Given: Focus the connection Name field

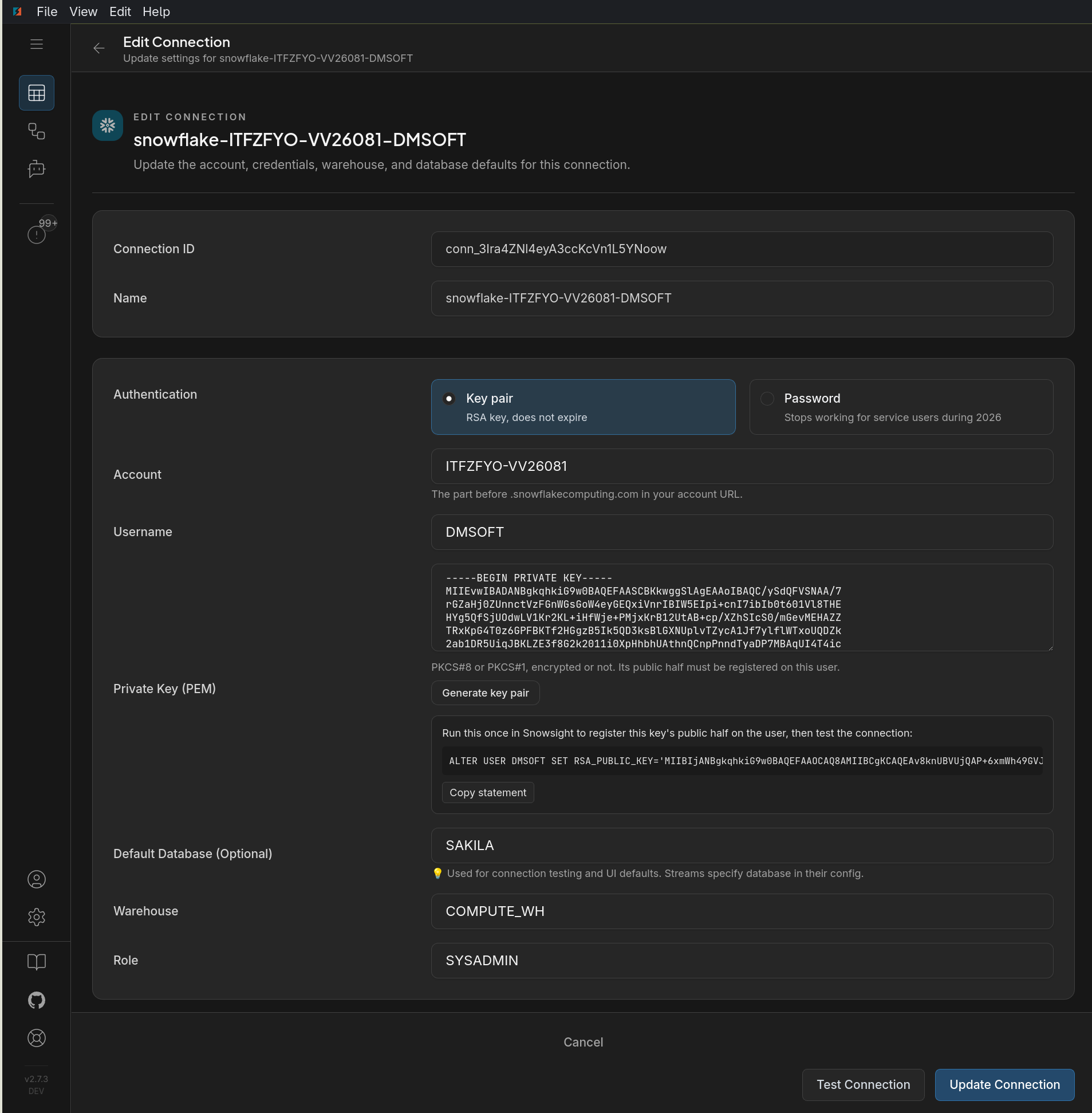Looking at the screenshot, I should pos(742,298).
